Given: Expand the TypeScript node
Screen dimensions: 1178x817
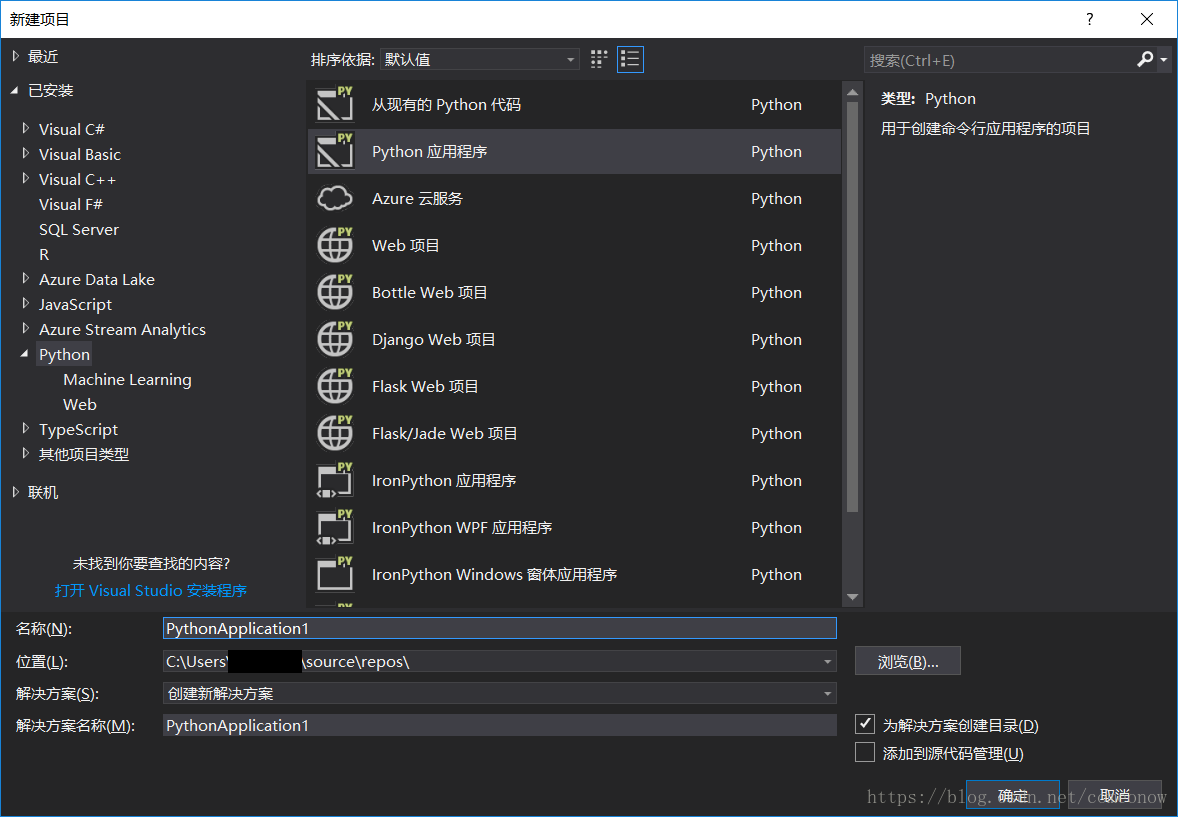Looking at the screenshot, I should pyautogui.click(x=26, y=428).
